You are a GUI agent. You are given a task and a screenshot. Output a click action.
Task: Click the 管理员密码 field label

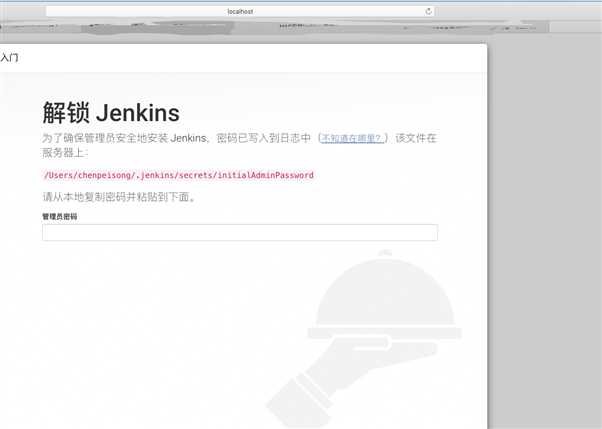60,217
